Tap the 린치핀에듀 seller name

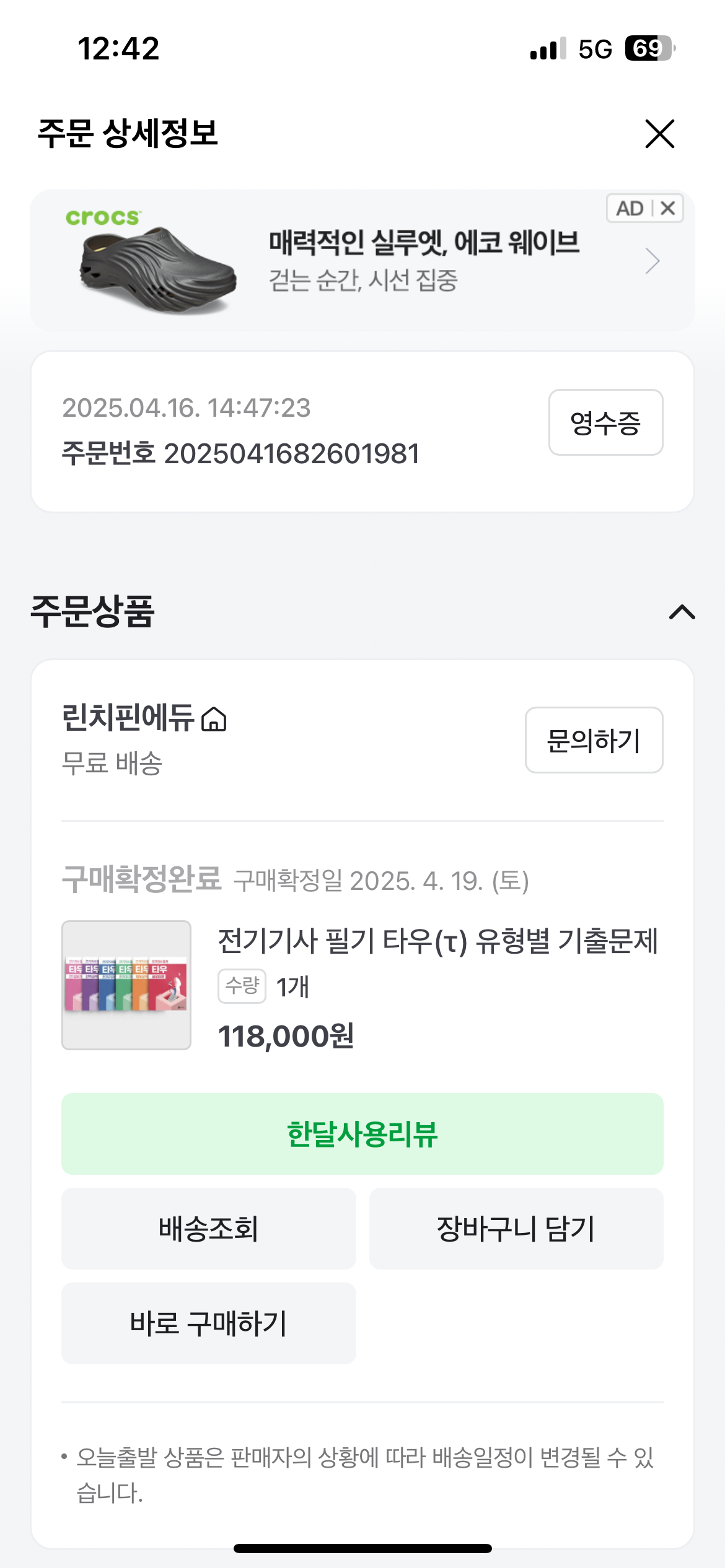point(128,718)
